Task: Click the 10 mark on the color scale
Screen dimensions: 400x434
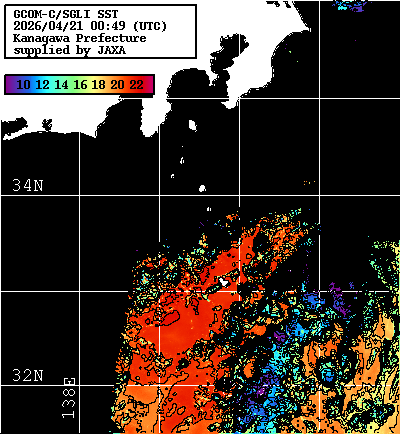Action: (x=23, y=85)
